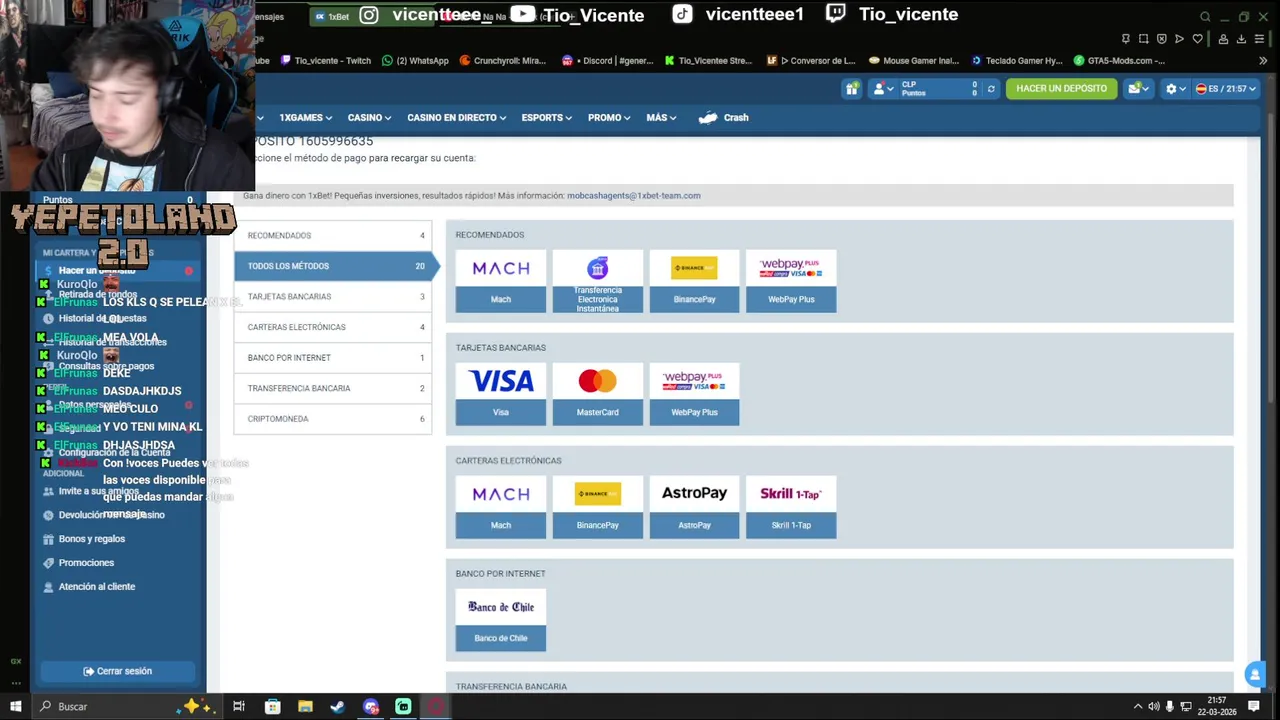Viewport: 1280px width, 720px height.
Task: Open the browser easy setup menu icon
Action: 1259,39
